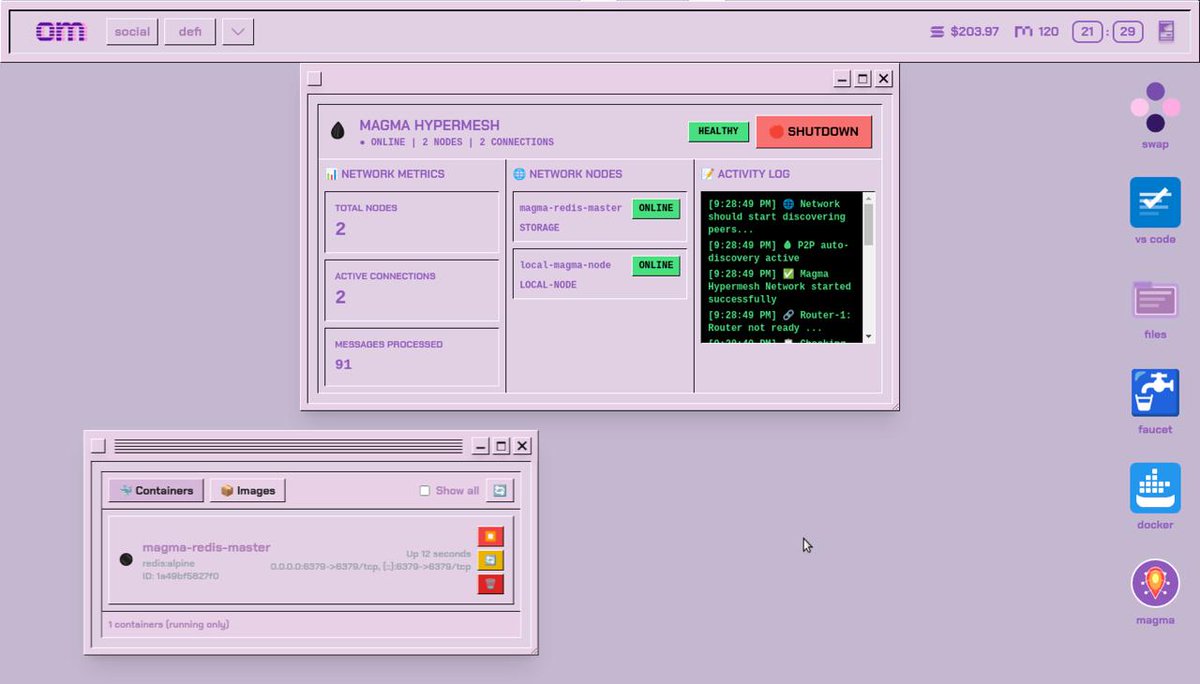The width and height of the screenshot is (1200, 684).
Task: Click ONLINE badge for local-magma-node
Action: coord(656,265)
